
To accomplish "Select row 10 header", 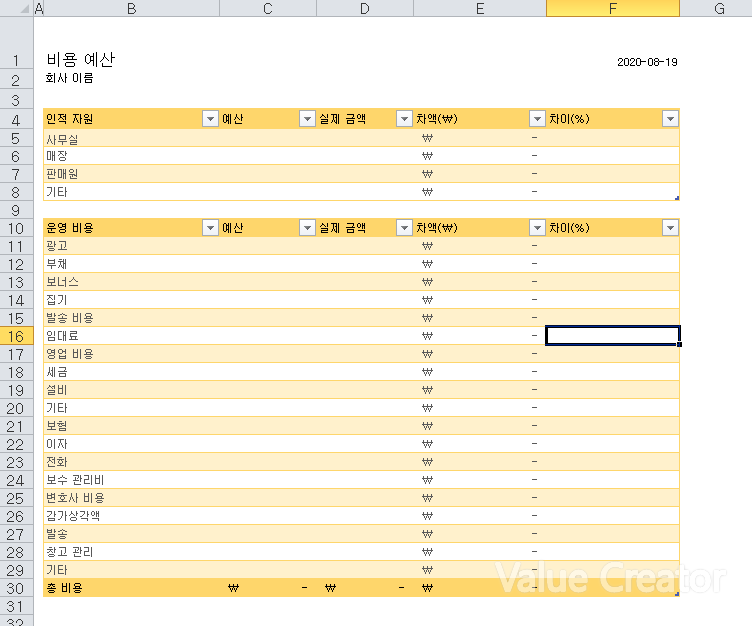I will 16,228.
